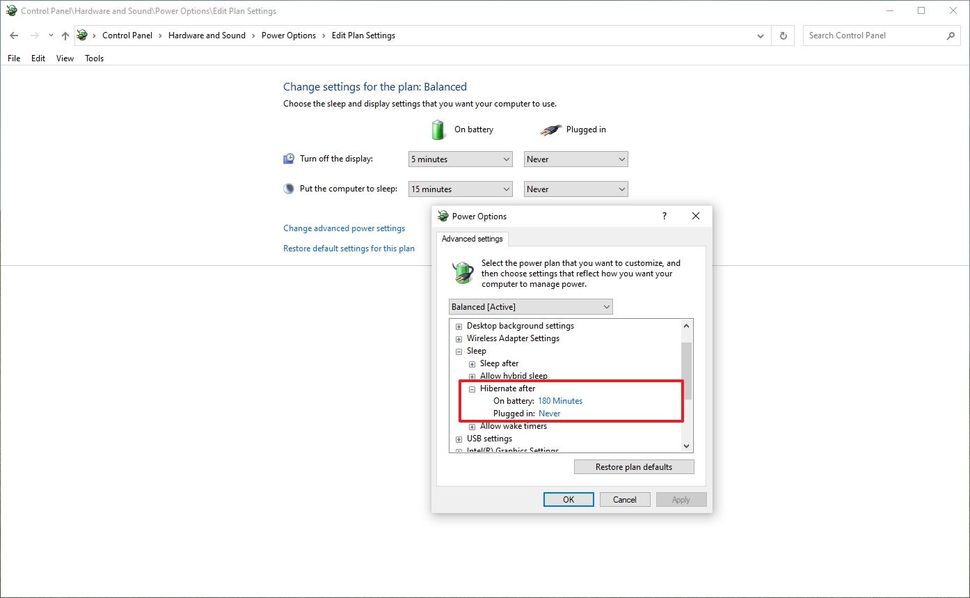Image resolution: width=970 pixels, height=598 pixels.
Task: Change the 180 Minutes hibernate value
Action: pyautogui.click(x=560, y=400)
